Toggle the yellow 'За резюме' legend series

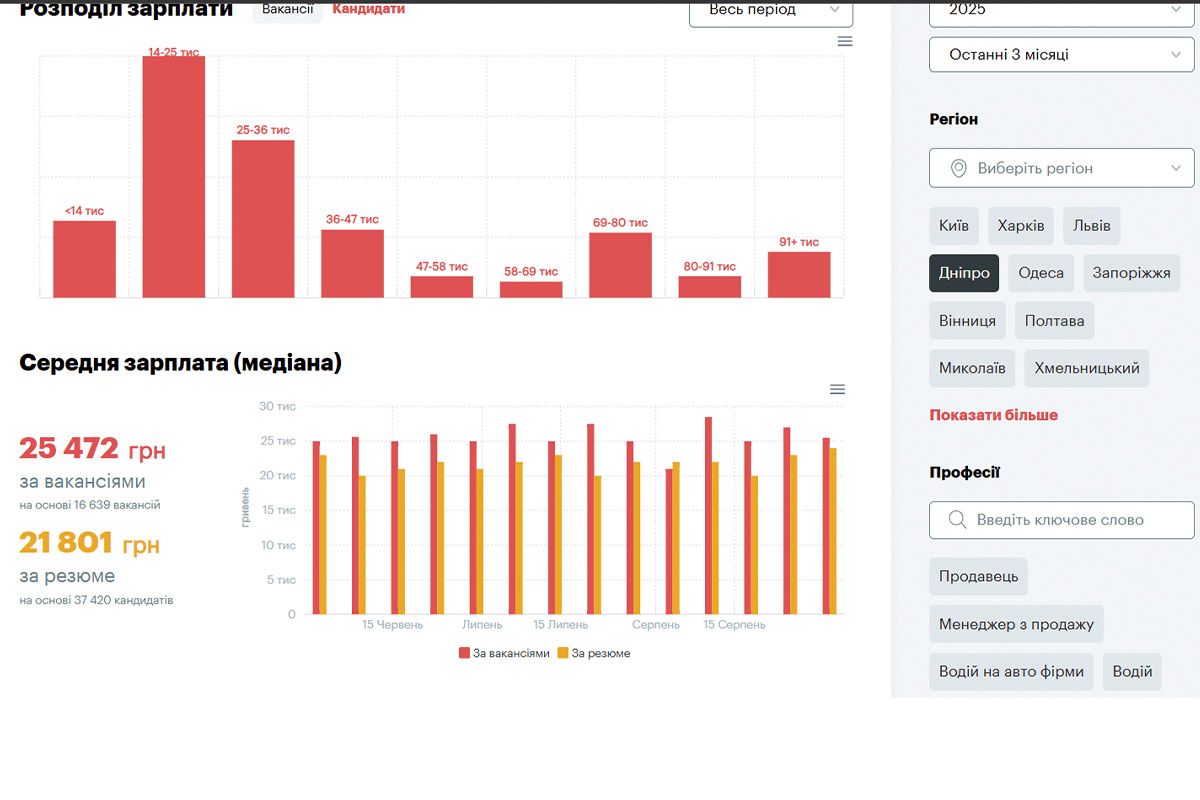594,653
